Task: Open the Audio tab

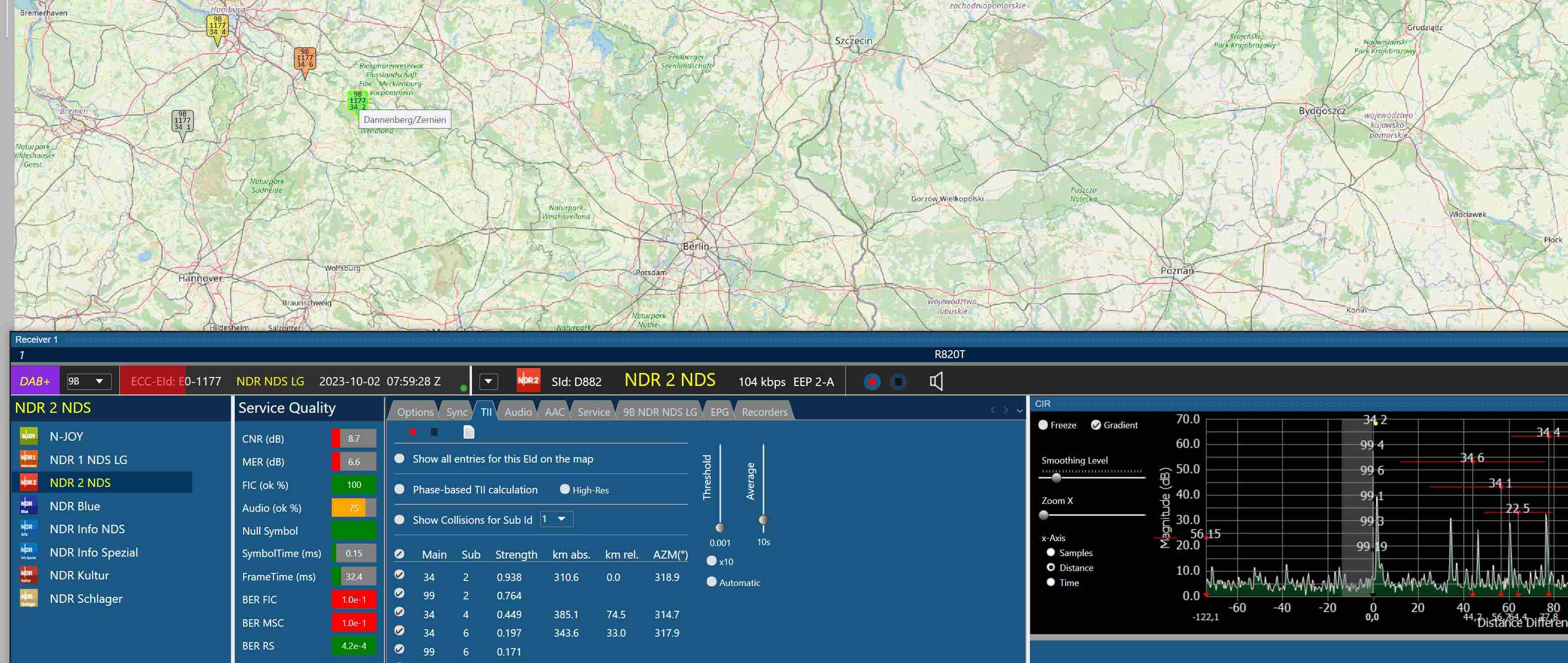Action: (518, 411)
